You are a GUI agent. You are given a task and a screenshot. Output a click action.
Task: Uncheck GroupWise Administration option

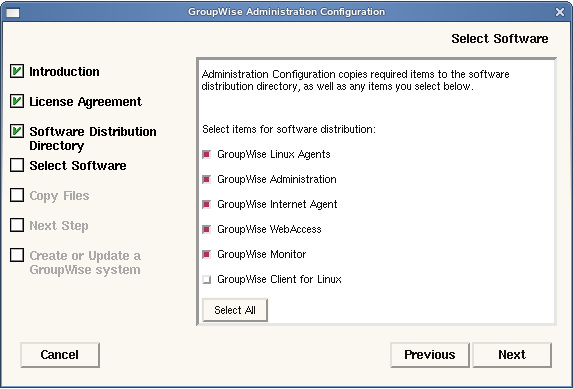click(x=207, y=180)
